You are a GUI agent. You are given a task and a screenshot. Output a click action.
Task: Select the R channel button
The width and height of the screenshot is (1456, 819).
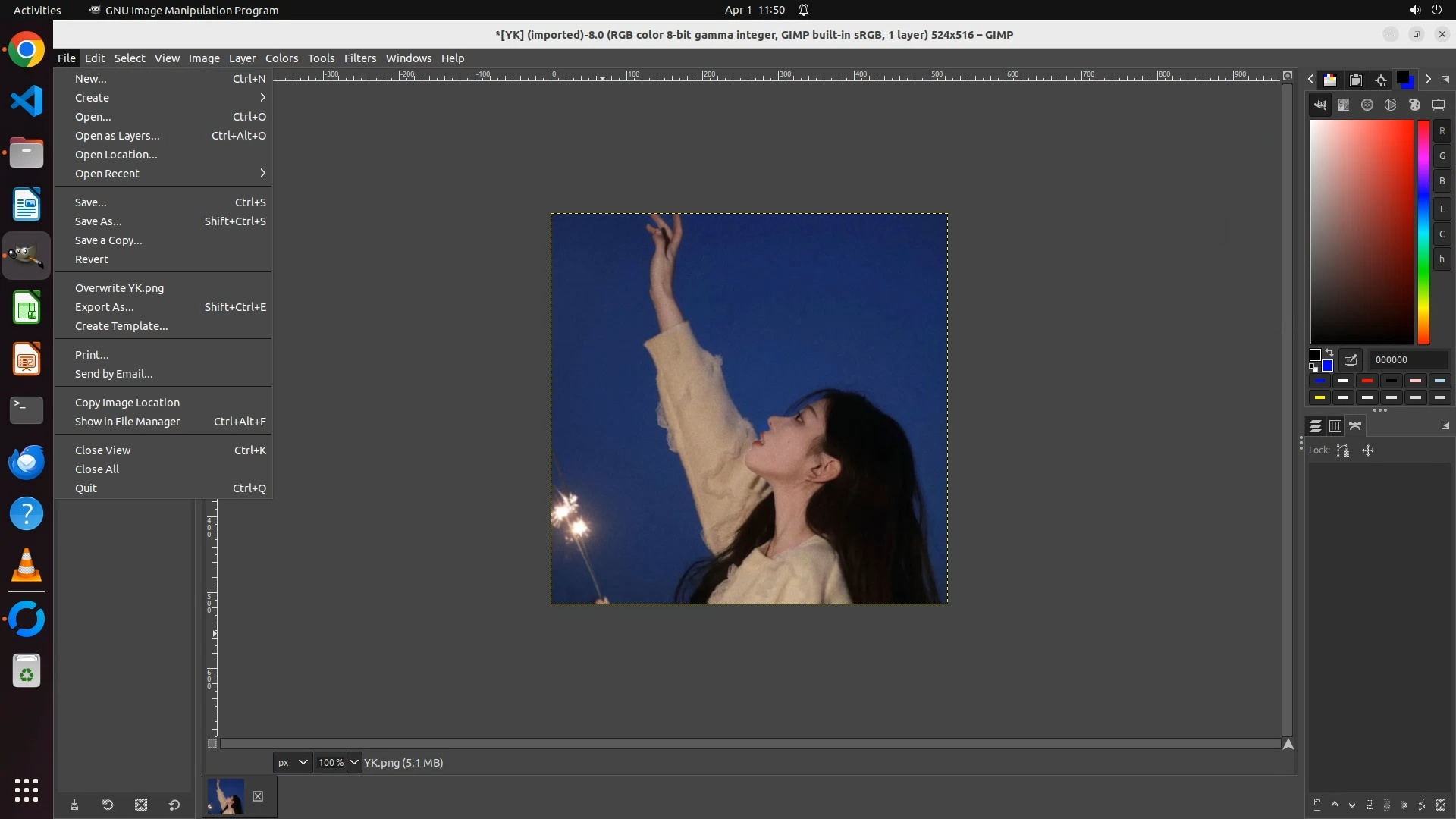[x=1442, y=131]
